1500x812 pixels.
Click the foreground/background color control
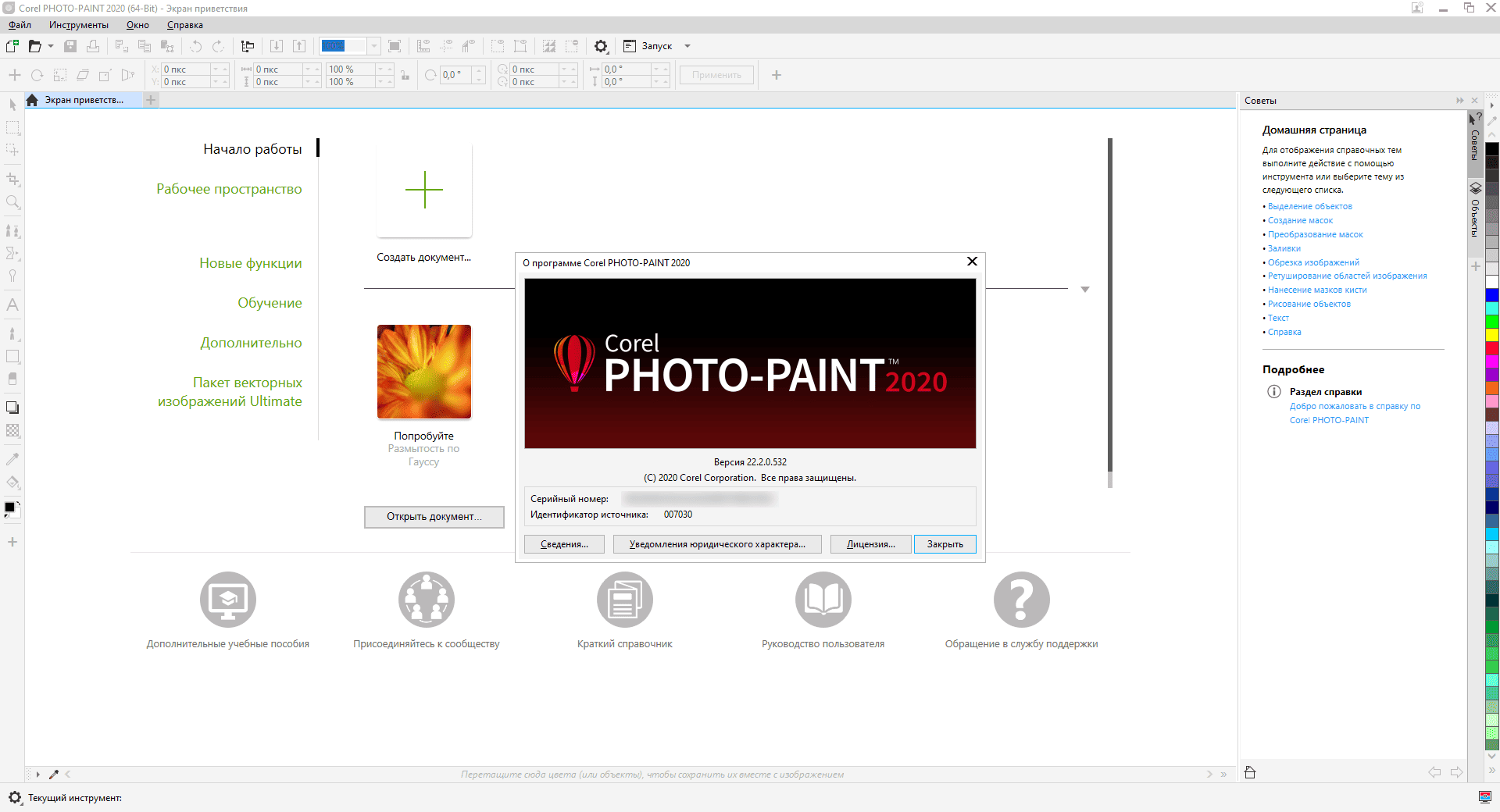11,509
